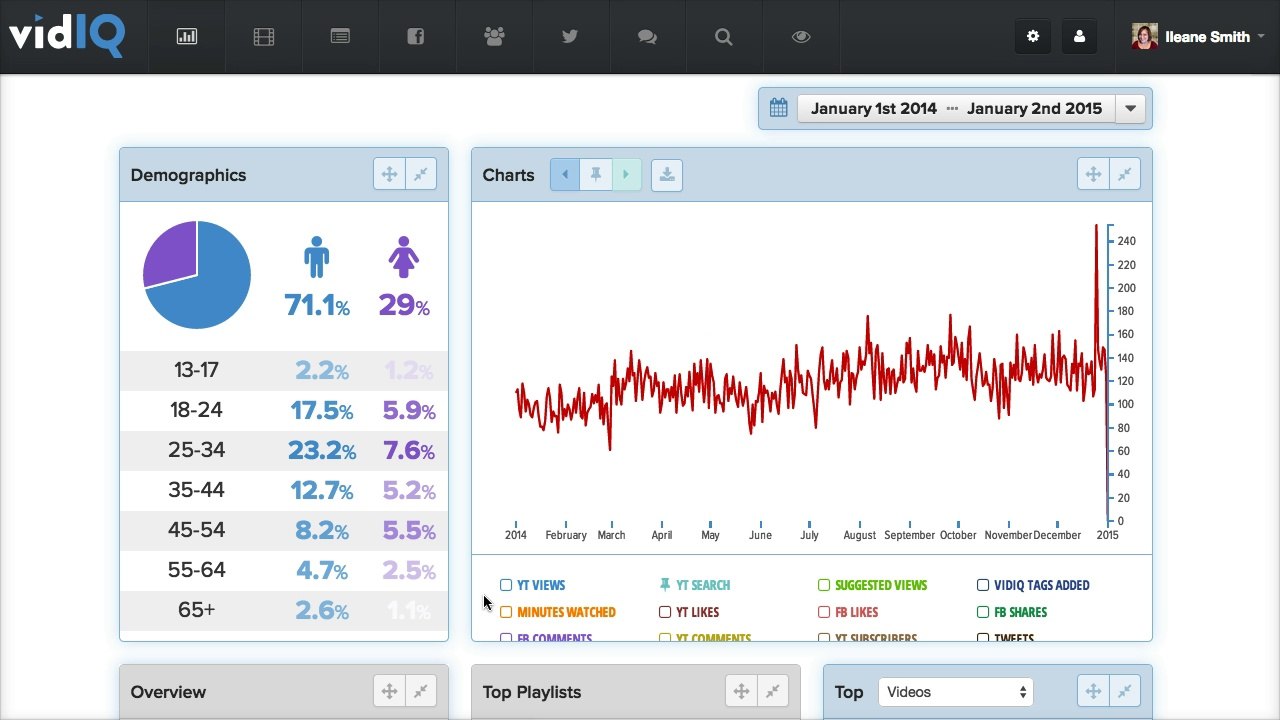
Task: Collapse the Charts panel
Action: coord(1125,174)
